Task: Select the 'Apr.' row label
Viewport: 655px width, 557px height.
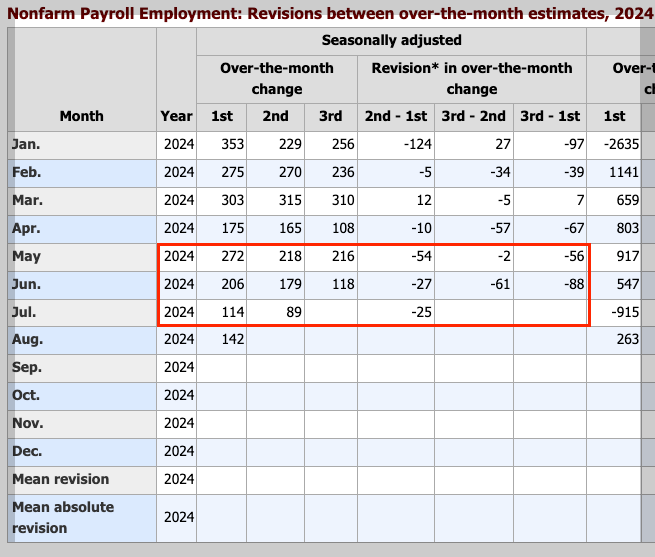Action: click(26, 228)
